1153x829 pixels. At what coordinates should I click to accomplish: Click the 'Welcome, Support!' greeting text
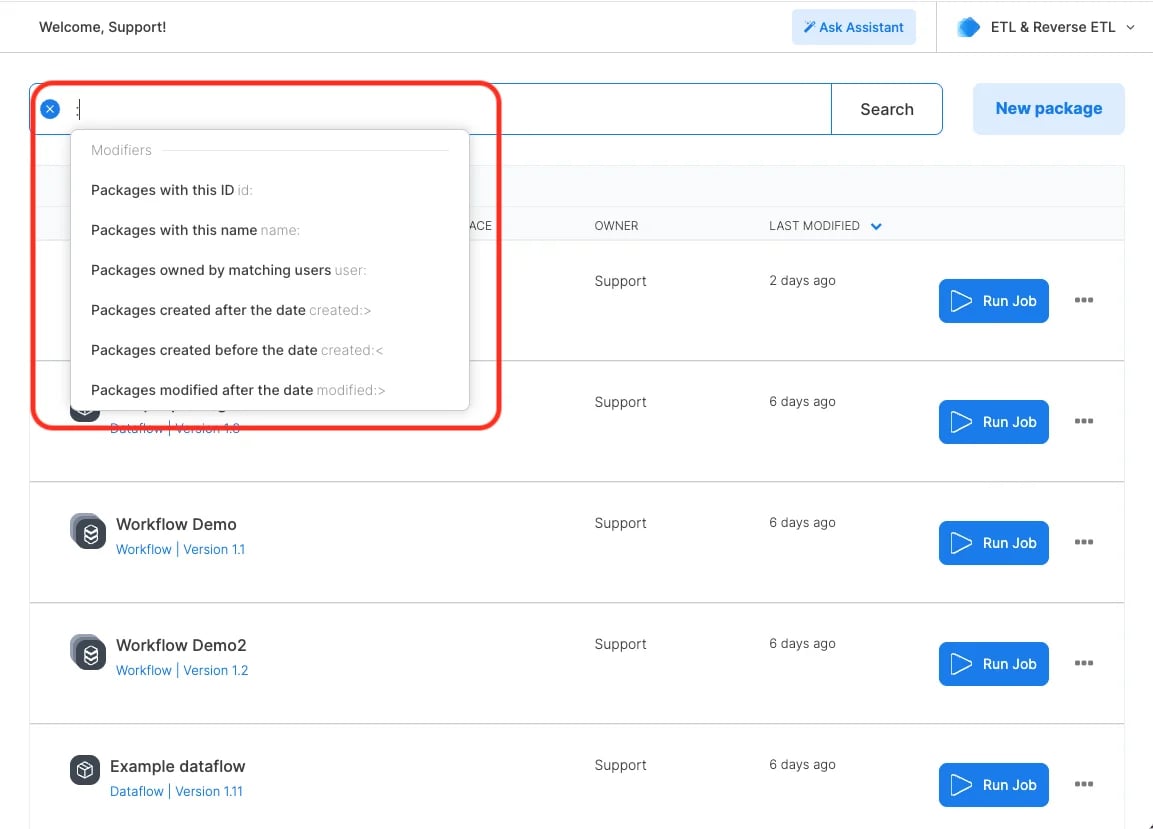point(102,27)
